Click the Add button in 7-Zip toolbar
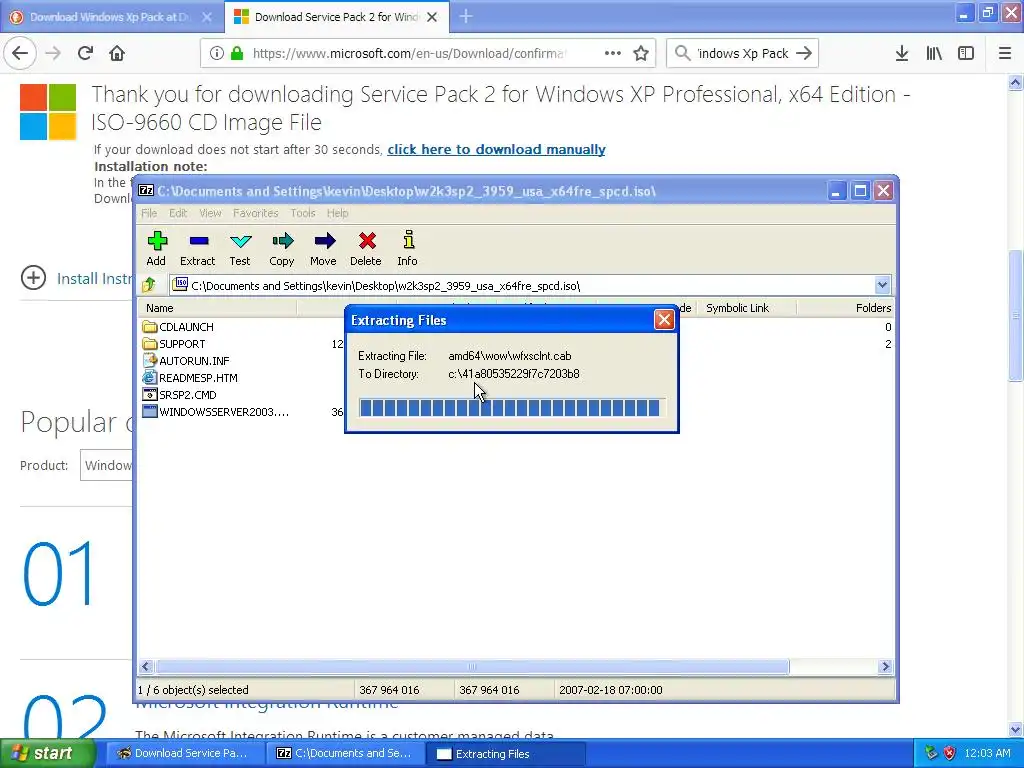 coord(156,249)
